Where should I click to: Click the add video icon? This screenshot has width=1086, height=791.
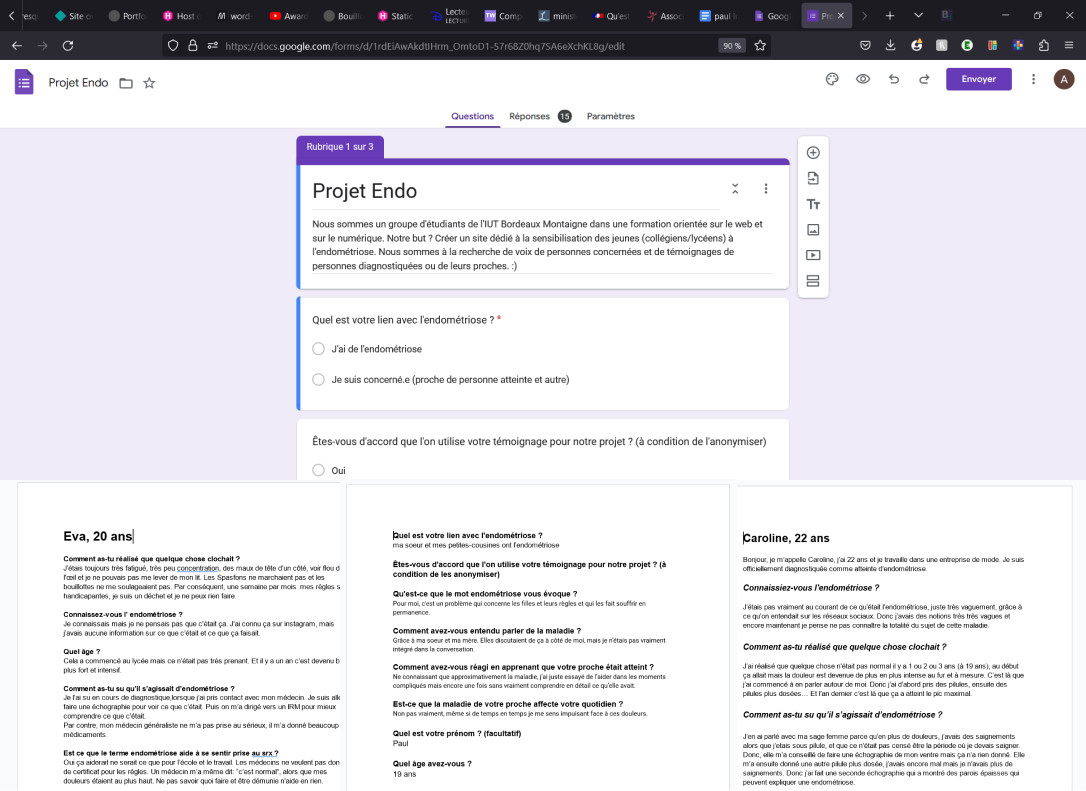pyautogui.click(x=813, y=255)
